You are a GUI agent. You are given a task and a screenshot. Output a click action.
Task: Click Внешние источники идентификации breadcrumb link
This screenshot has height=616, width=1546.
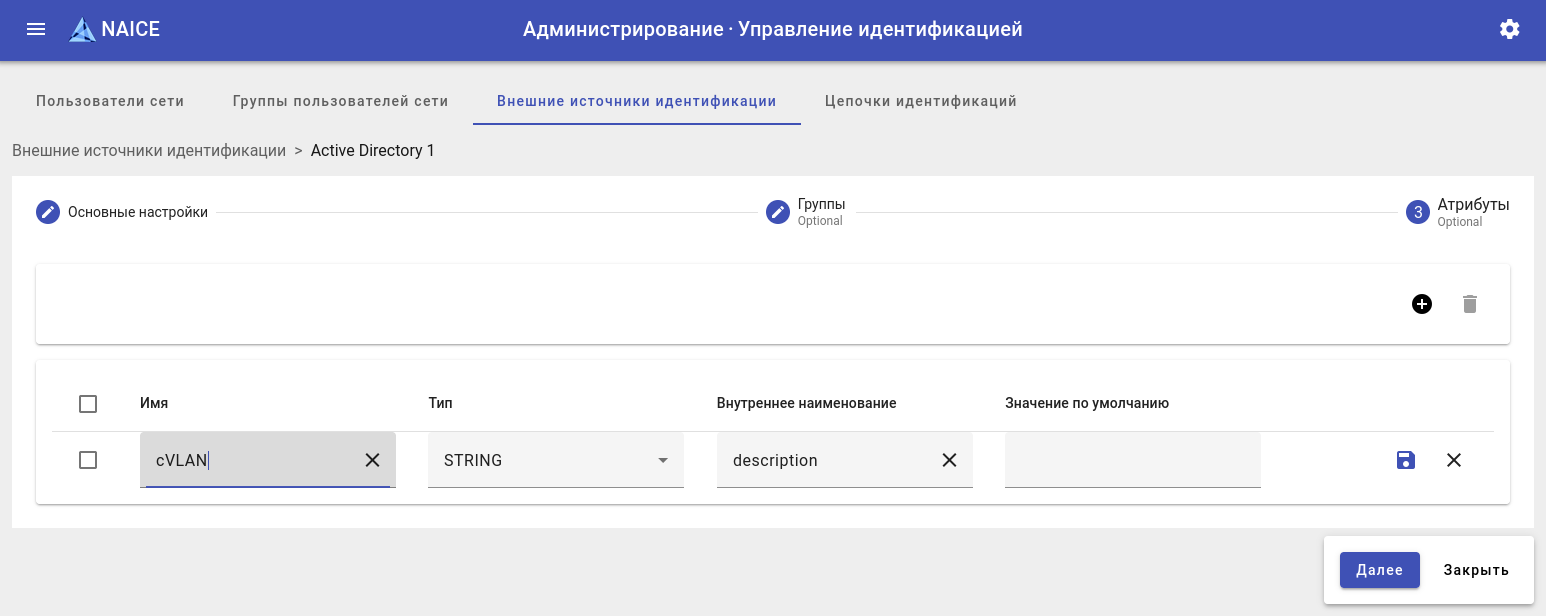point(149,151)
